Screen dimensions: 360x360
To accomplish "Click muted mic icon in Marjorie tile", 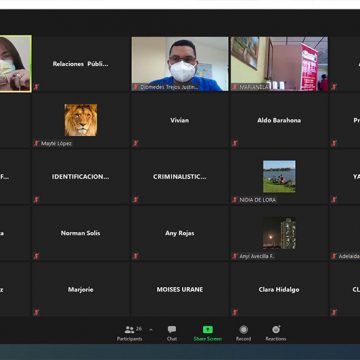I will [36, 312].
